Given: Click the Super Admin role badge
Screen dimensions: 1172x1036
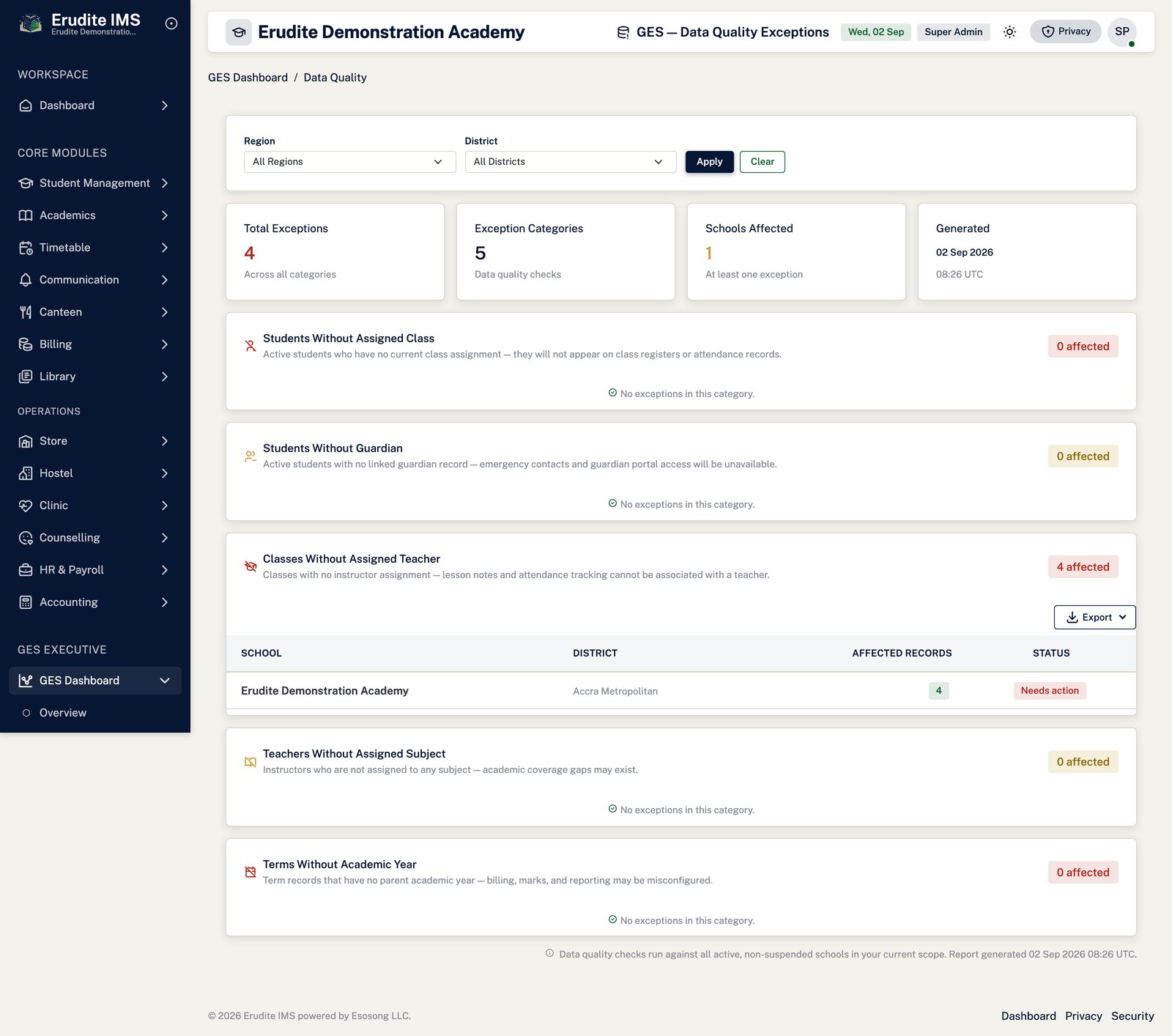Looking at the screenshot, I should tap(953, 32).
